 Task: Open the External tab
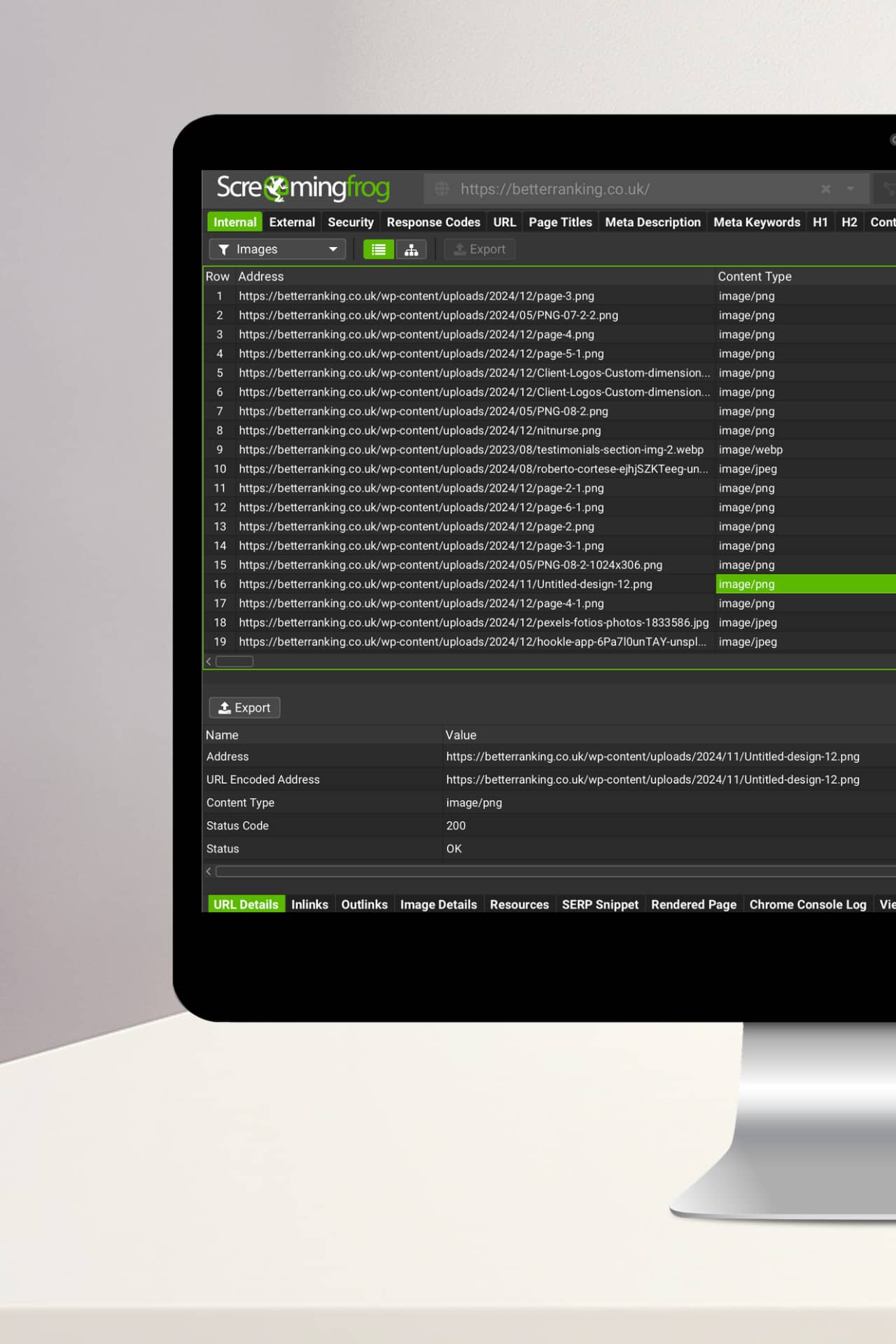(292, 222)
